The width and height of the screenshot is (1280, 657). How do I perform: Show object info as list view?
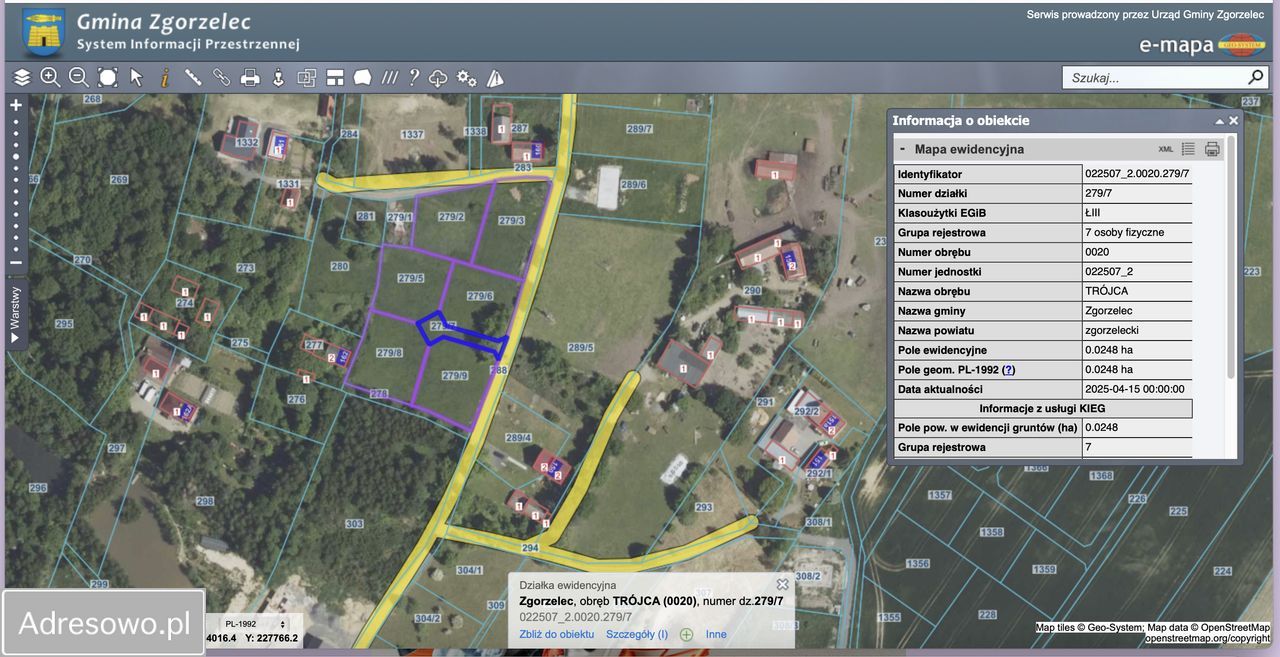tap(1188, 149)
